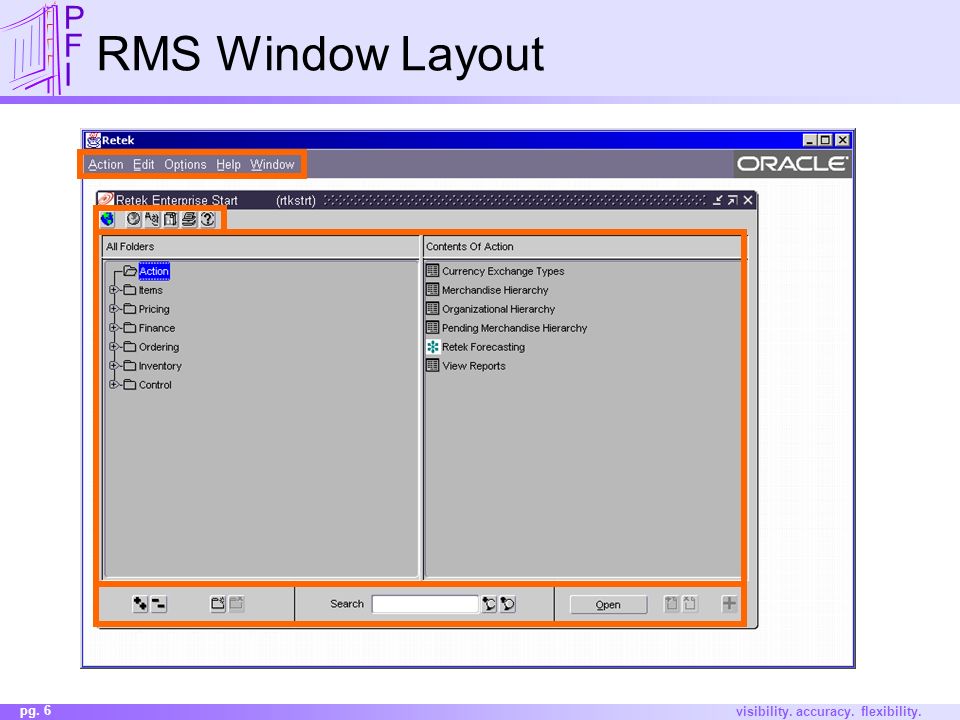Image resolution: width=960 pixels, height=720 pixels.
Task: Click the Retek Enterprise Start window icon
Action: point(105,200)
